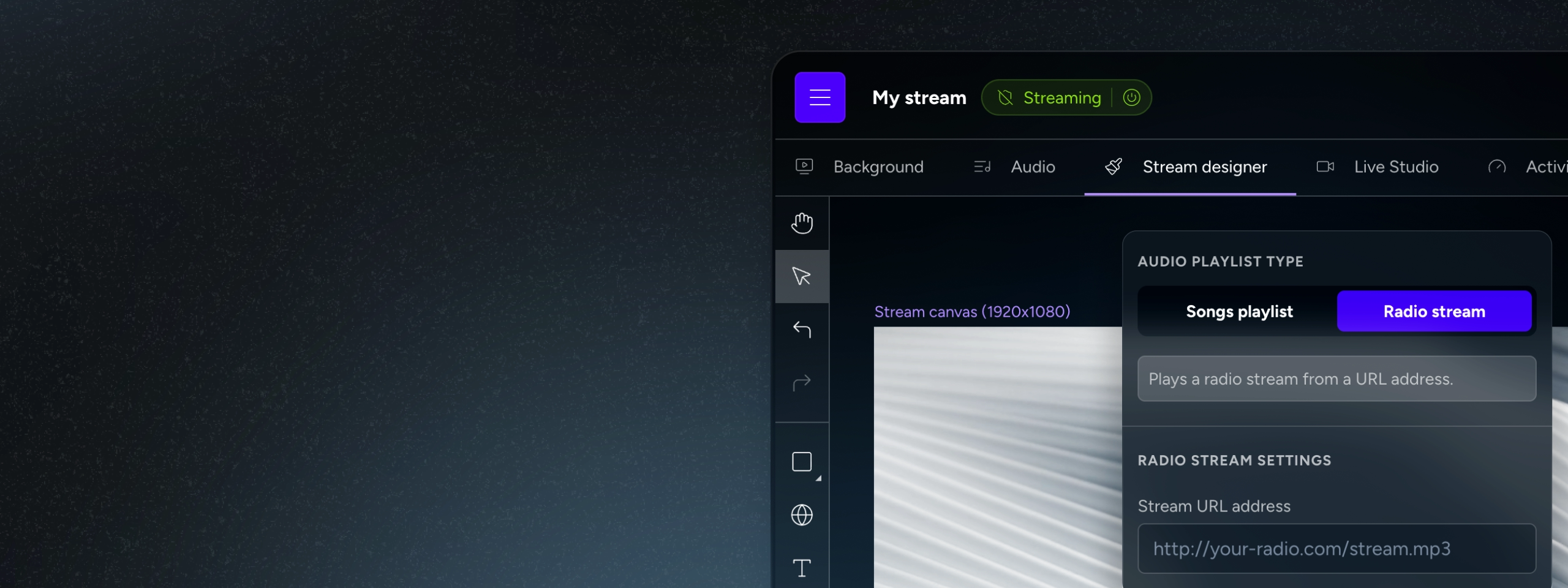Expand the shape tool corner triangle
Image resolution: width=1568 pixels, height=588 pixels.
click(x=818, y=478)
